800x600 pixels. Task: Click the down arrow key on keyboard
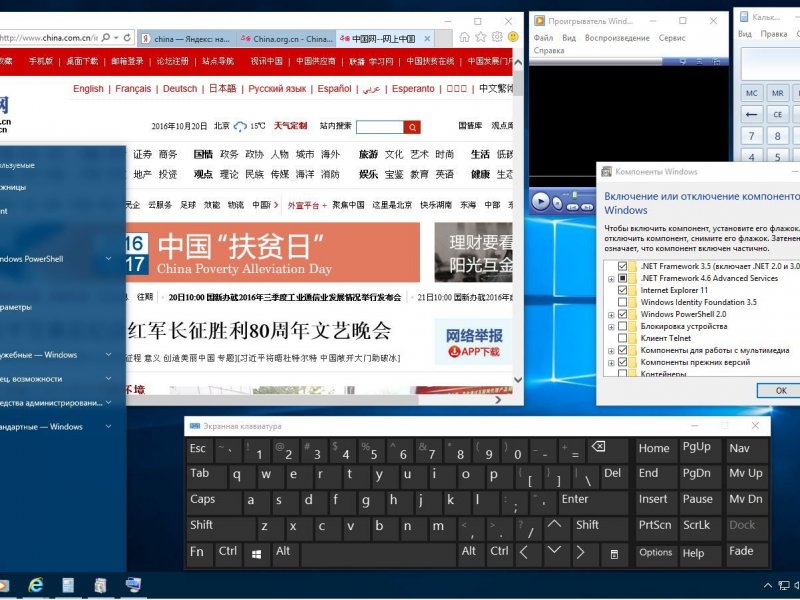pyautogui.click(x=554, y=551)
